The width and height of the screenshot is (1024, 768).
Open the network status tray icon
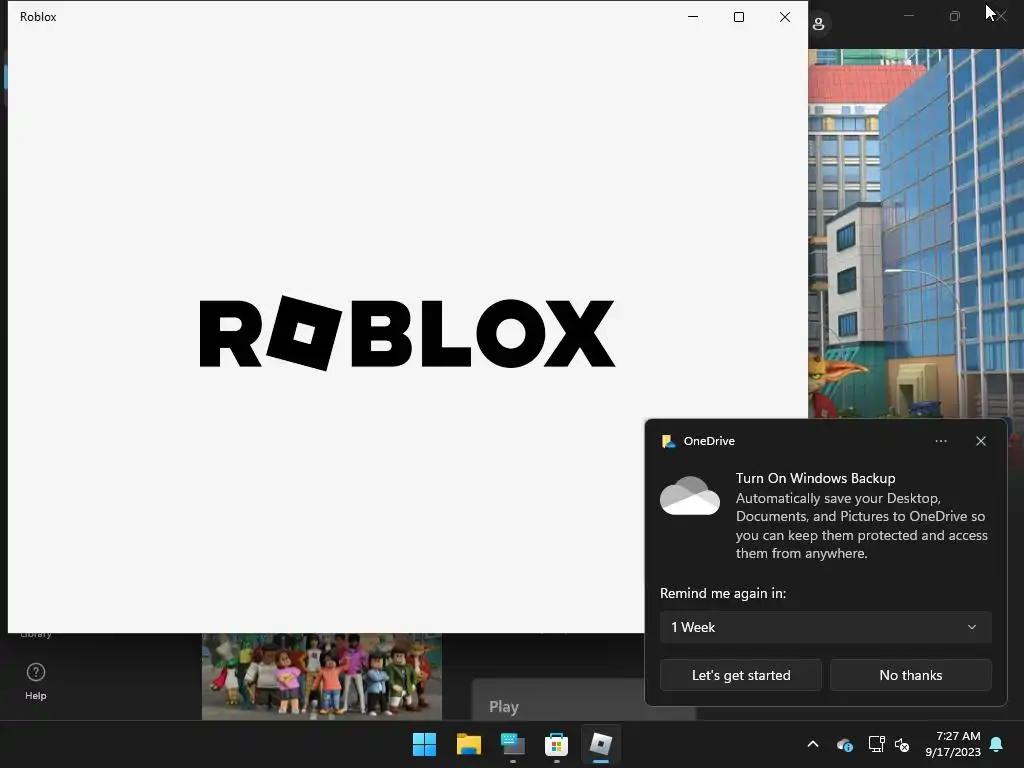pos(876,744)
